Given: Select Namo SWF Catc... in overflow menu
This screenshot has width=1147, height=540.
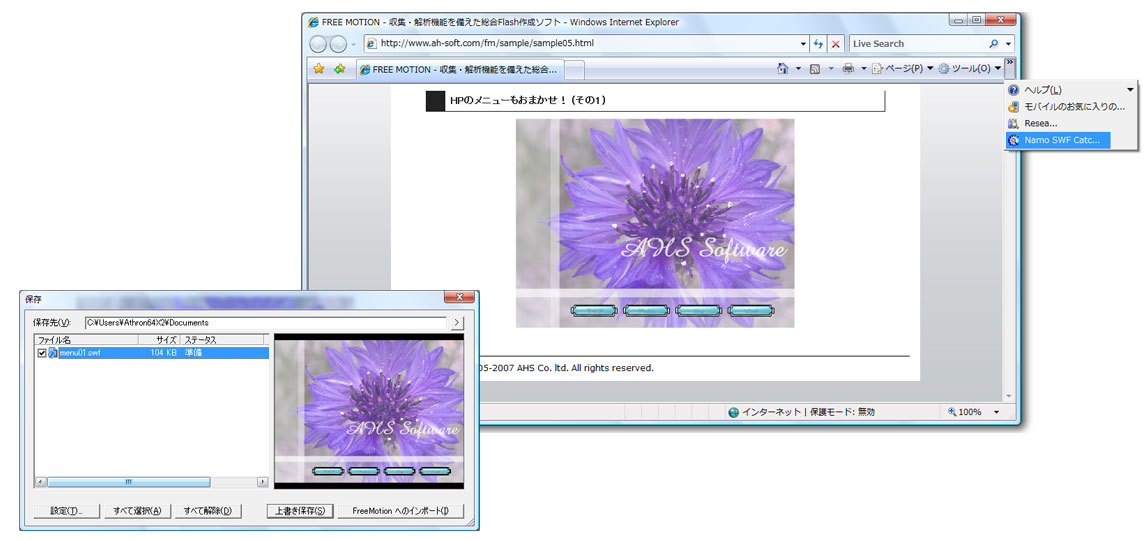Looking at the screenshot, I should tap(1058, 140).
